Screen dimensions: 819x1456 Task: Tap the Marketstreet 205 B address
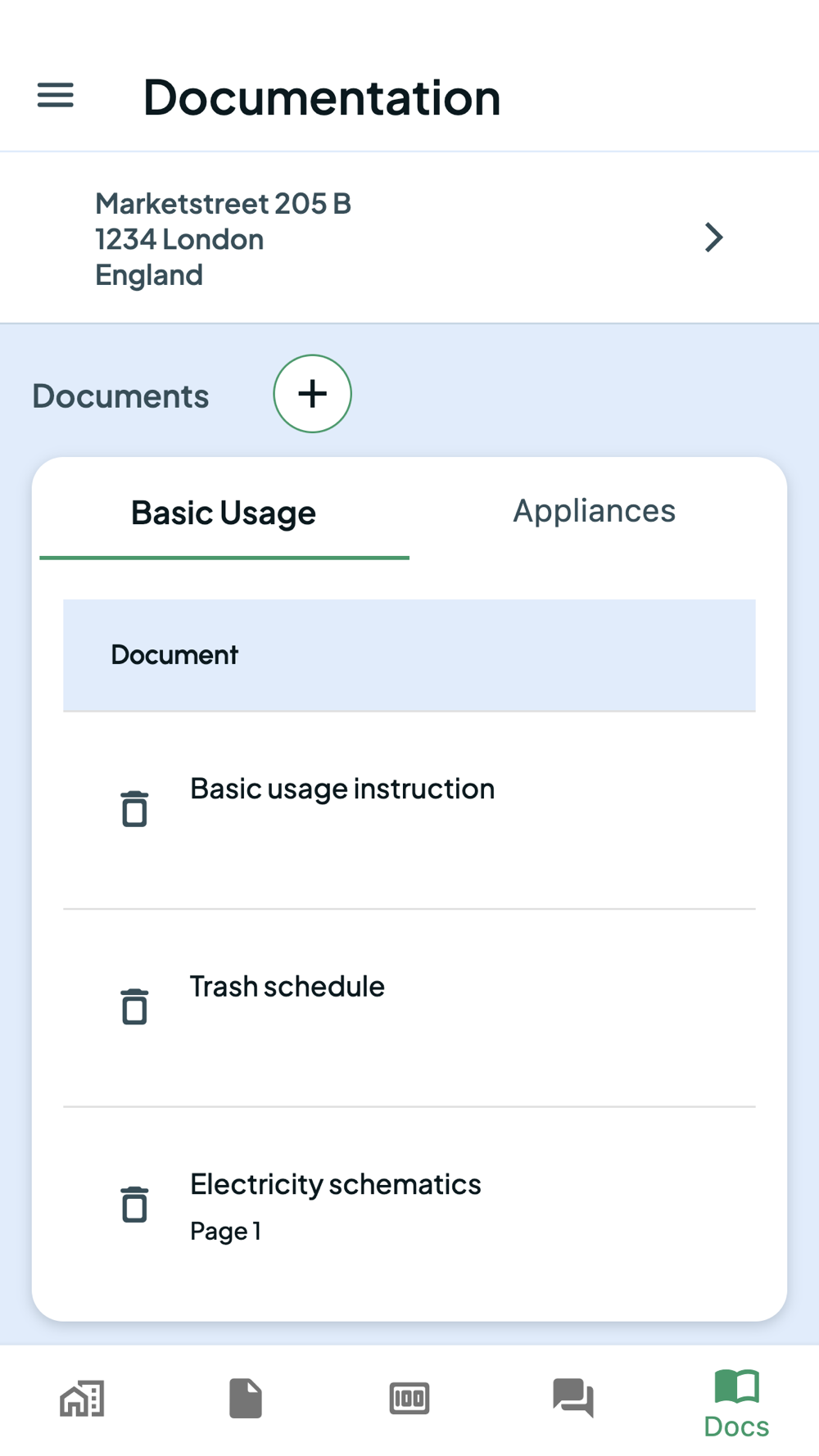pos(223,204)
